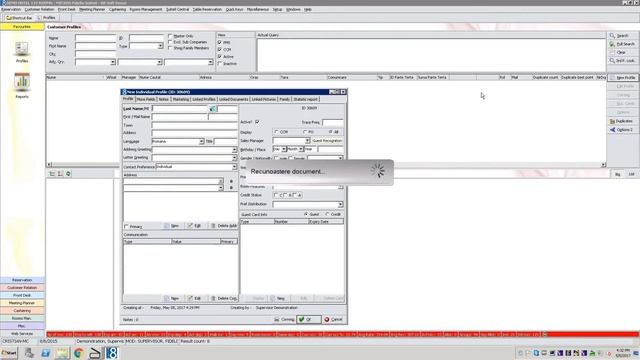Image resolution: width=640 pixels, height=360 pixels.
Task: Open the blue number 8 taskbar application
Action: click(x=111, y=353)
